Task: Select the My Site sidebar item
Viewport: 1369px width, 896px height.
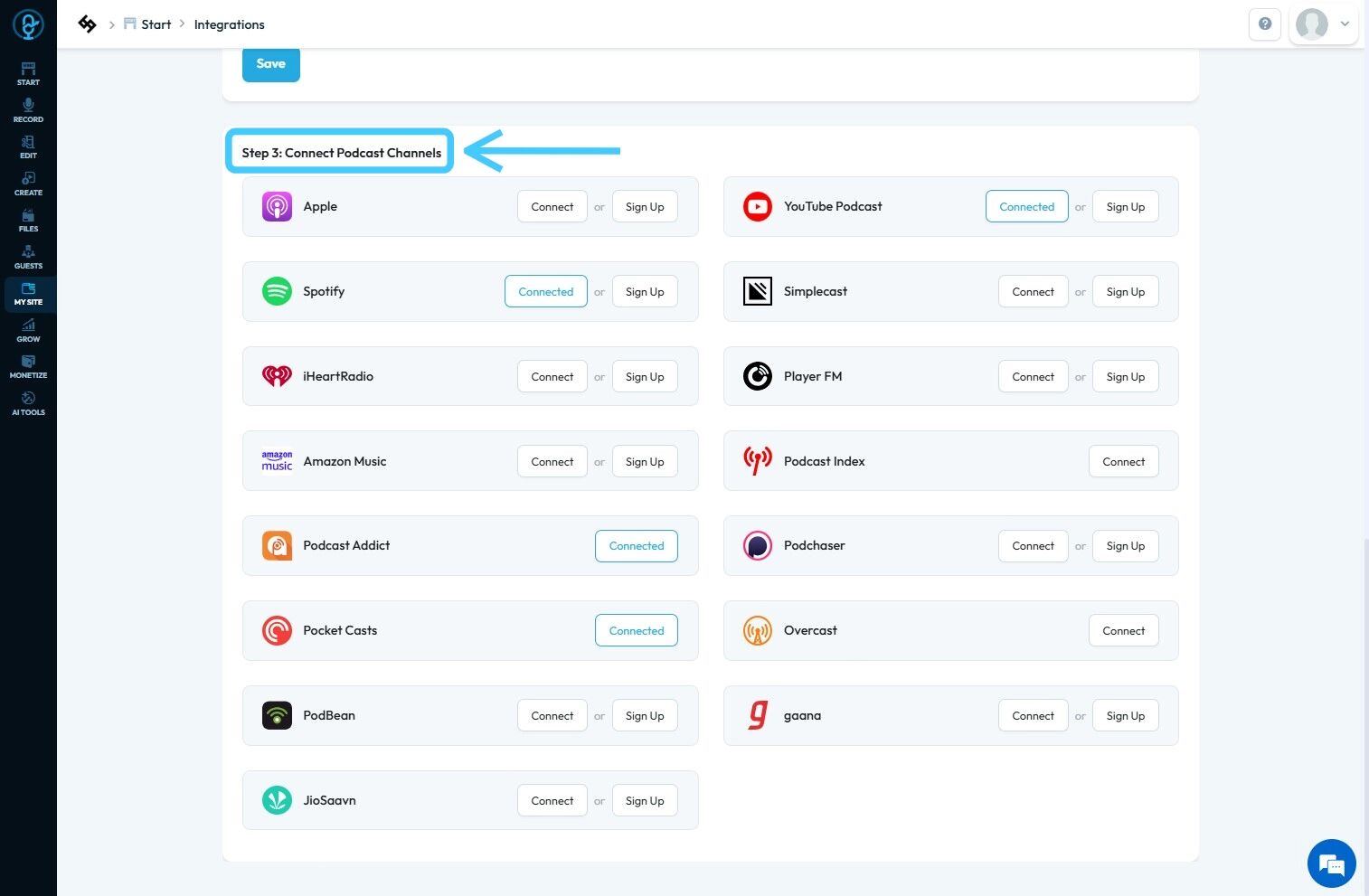Action: [28, 294]
